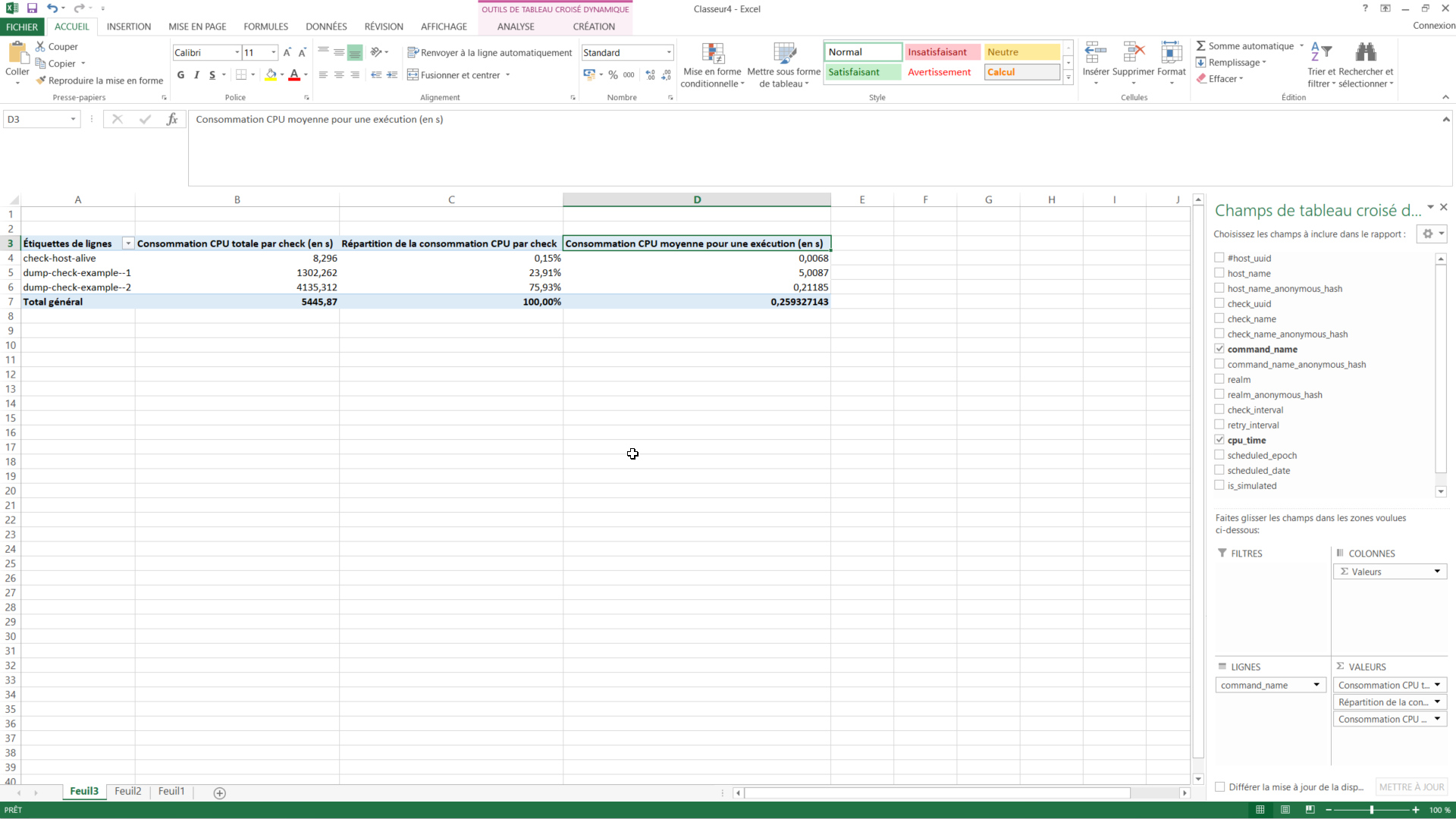Image resolution: width=1456 pixels, height=819 pixels.
Task: Check the host_name field checkbox
Action: click(x=1219, y=273)
